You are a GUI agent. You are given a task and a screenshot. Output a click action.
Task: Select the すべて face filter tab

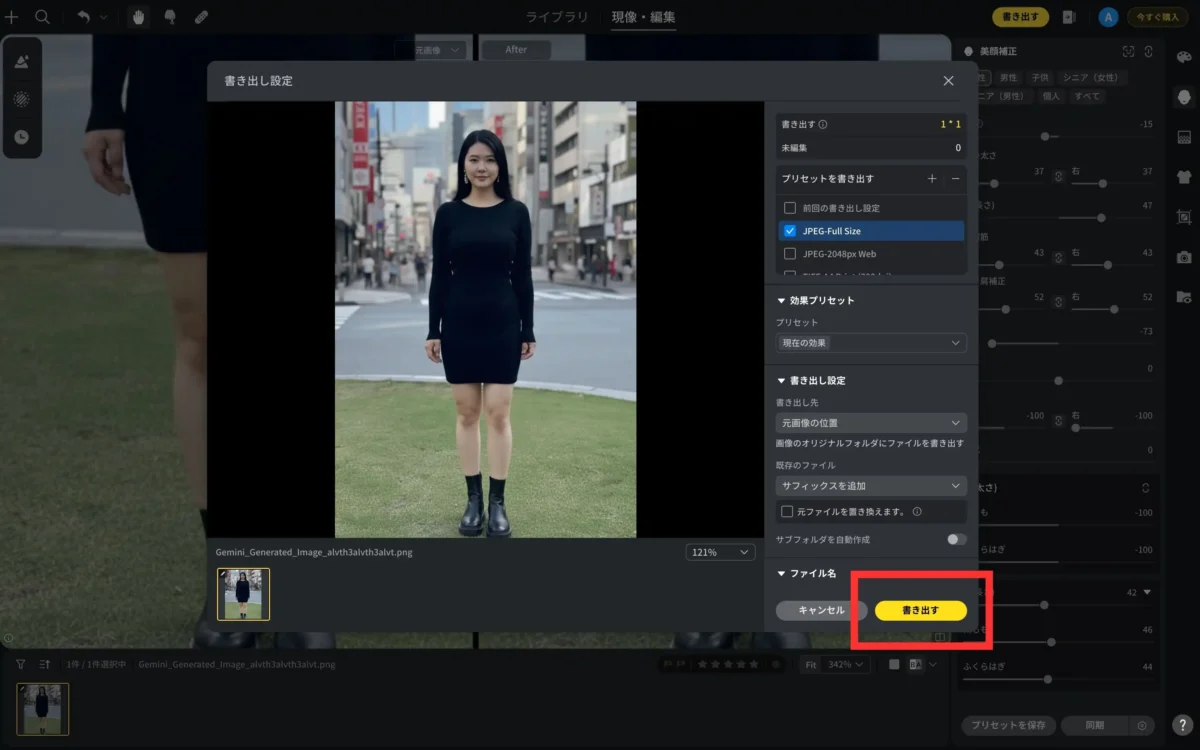pyautogui.click(x=1086, y=96)
